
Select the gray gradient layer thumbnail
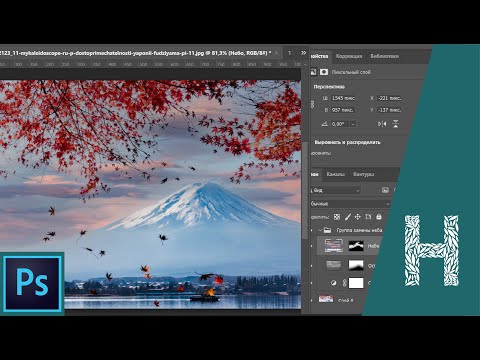pos(334,265)
